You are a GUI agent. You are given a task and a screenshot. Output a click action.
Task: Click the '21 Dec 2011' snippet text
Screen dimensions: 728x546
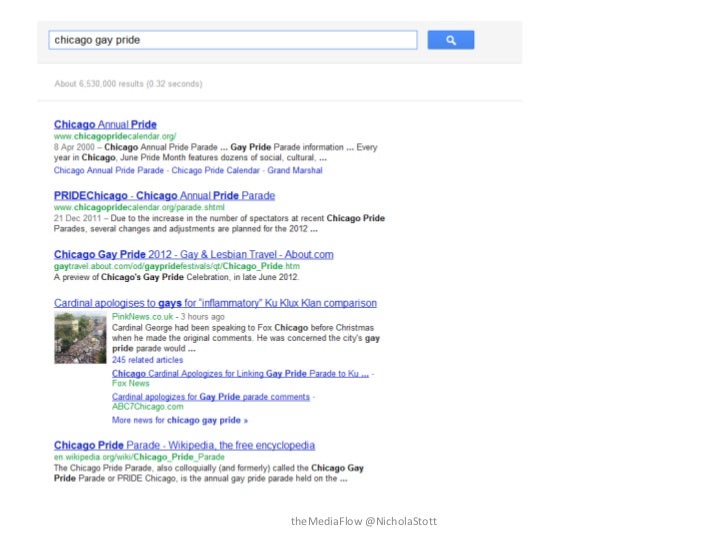coord(219,223)
